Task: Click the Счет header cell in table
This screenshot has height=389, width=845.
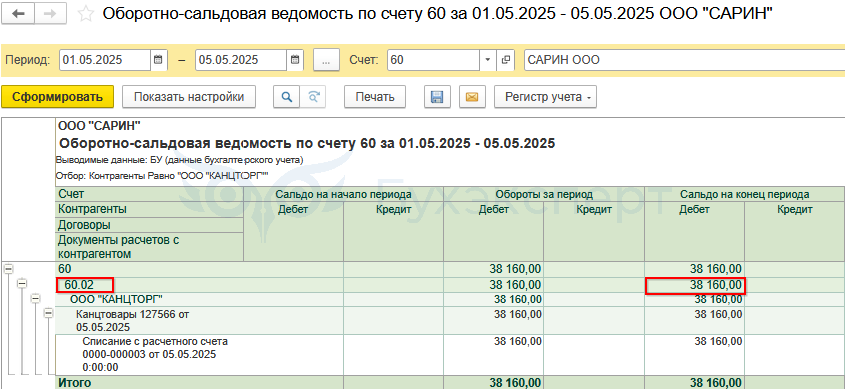Action: 150,194
